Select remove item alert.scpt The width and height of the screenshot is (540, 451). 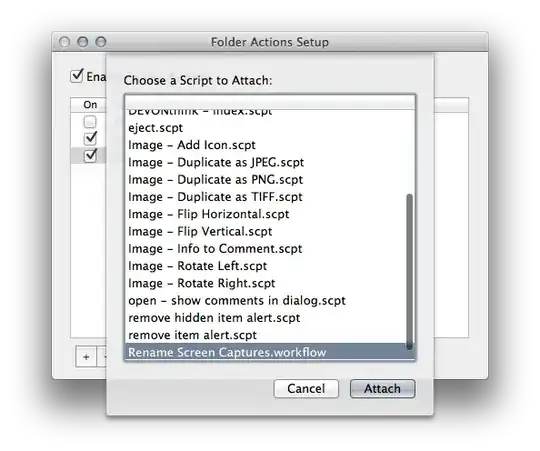tap(270, 335)
